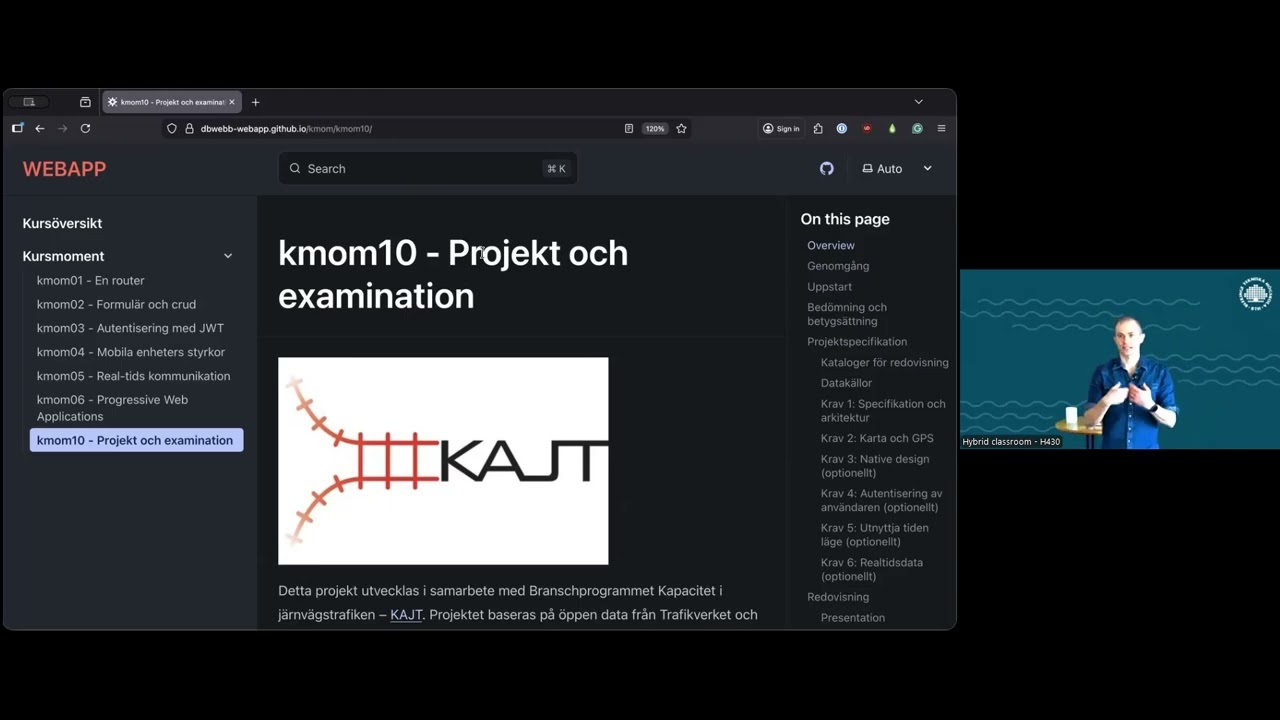Jump to Redovisning section
Screen dimensions: 1280x720
click(x=838, y=597)
